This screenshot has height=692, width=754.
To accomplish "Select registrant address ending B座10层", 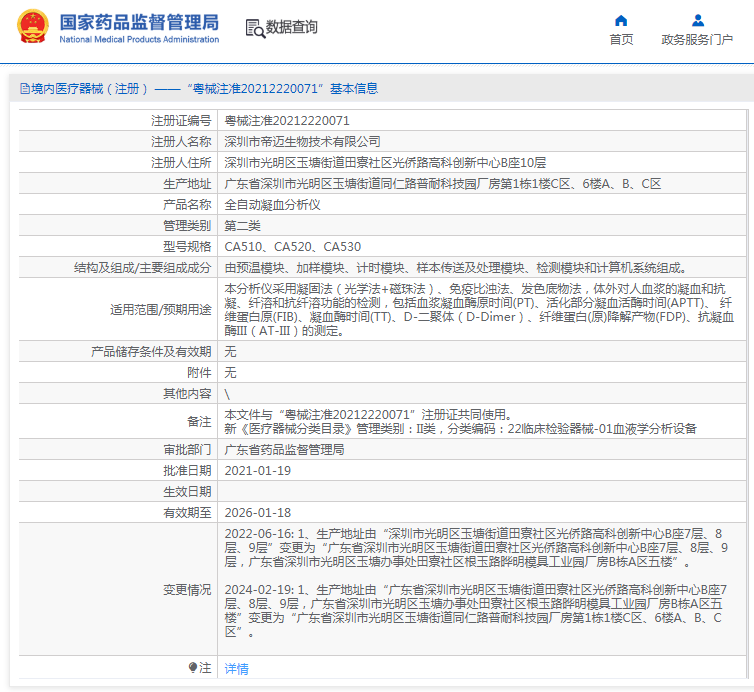I will click(385, 163).
